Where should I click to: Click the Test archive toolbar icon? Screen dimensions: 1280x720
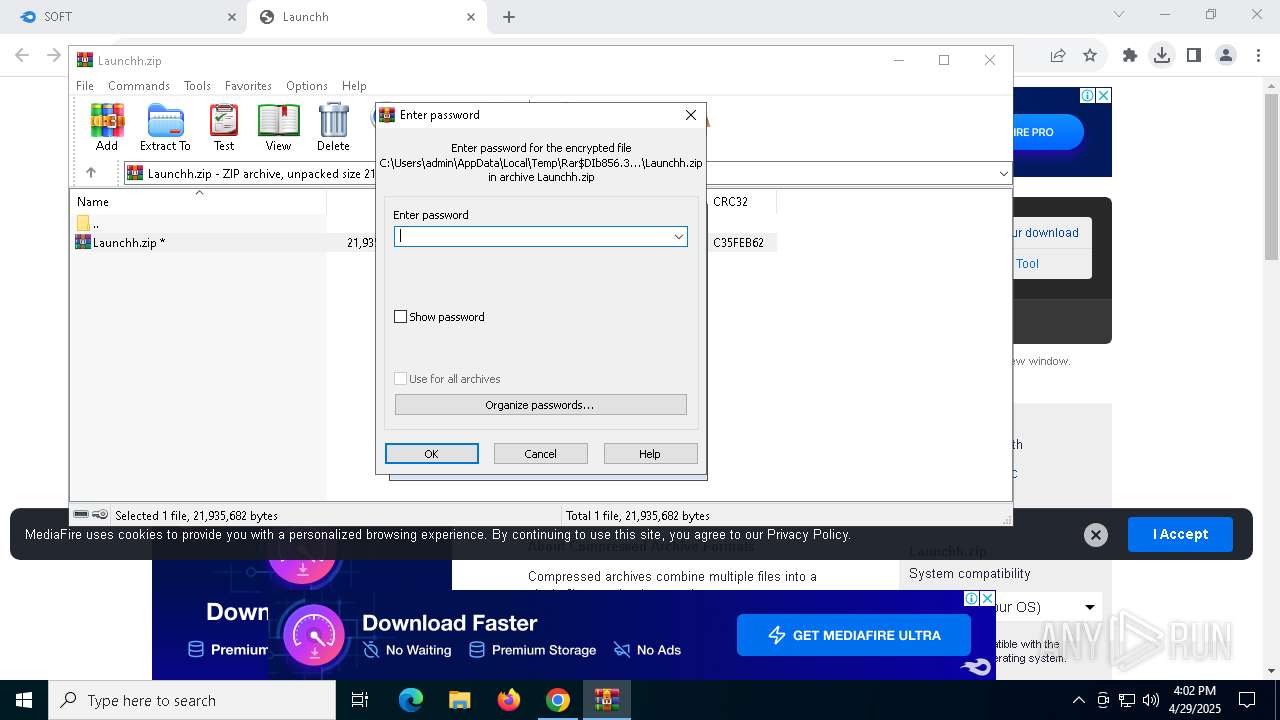(x=224, y=127)
